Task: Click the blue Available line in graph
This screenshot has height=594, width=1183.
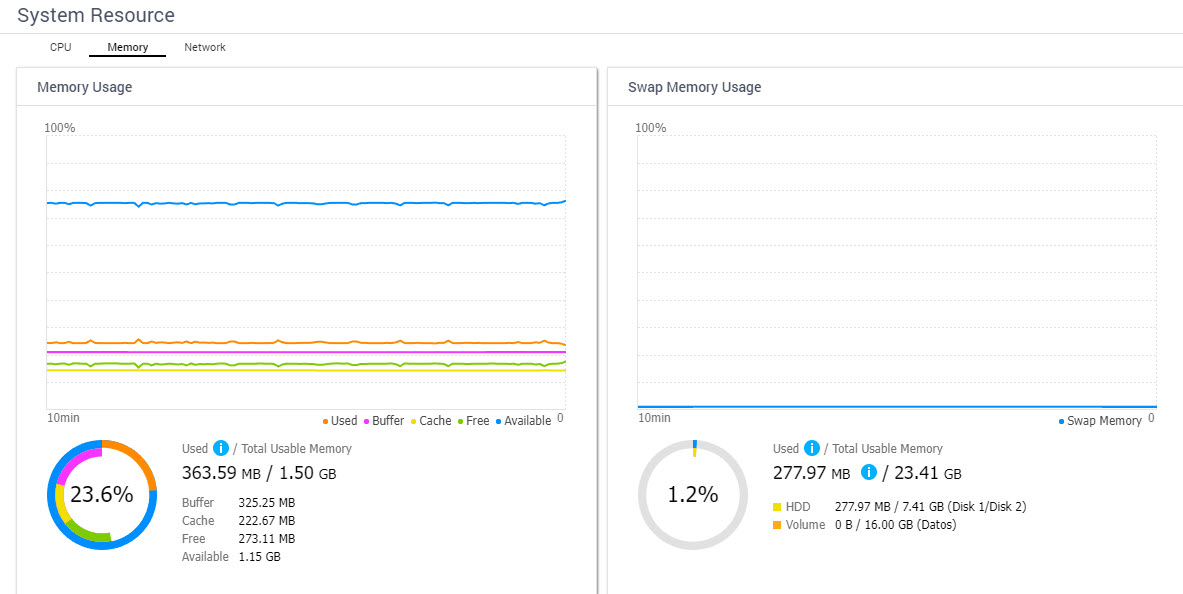Action: coord(300,203)
